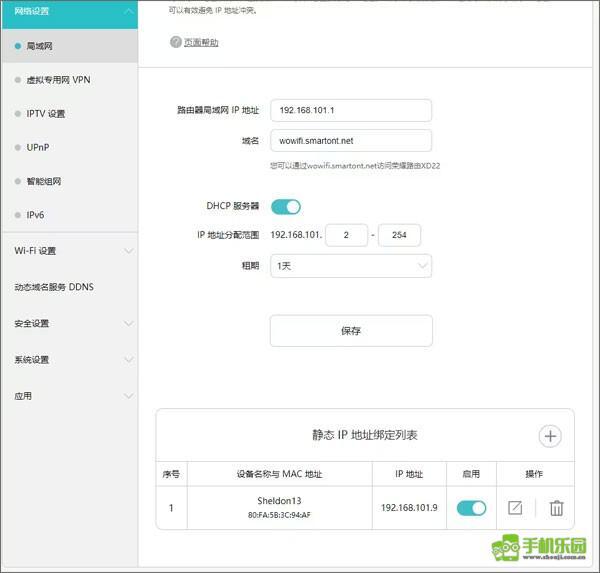Toggle the DHCP 服务器 switch

286,206
